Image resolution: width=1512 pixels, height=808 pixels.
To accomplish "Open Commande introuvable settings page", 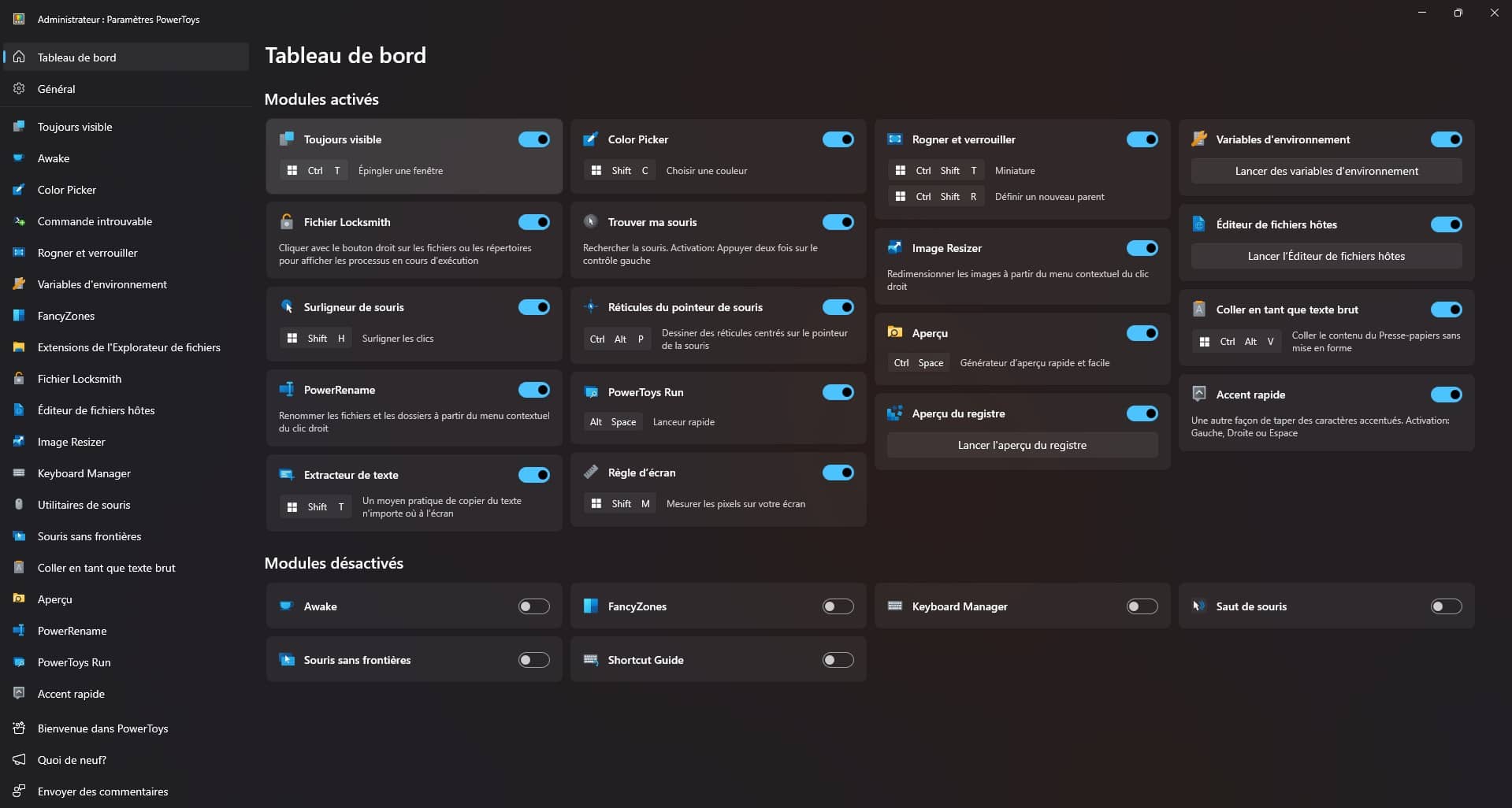I will coord(126,221).
